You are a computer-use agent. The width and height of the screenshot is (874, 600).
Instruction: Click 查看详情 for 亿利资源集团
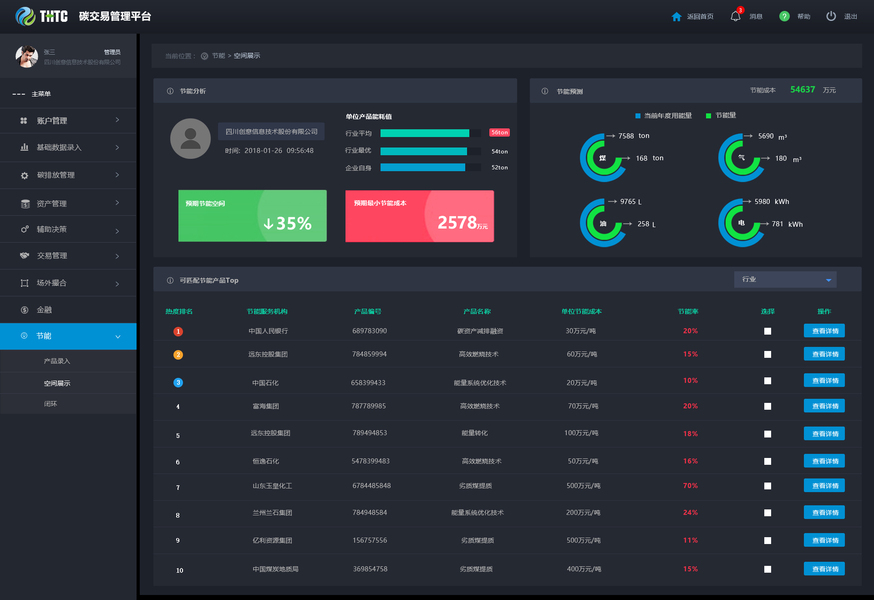coord(824,540)
